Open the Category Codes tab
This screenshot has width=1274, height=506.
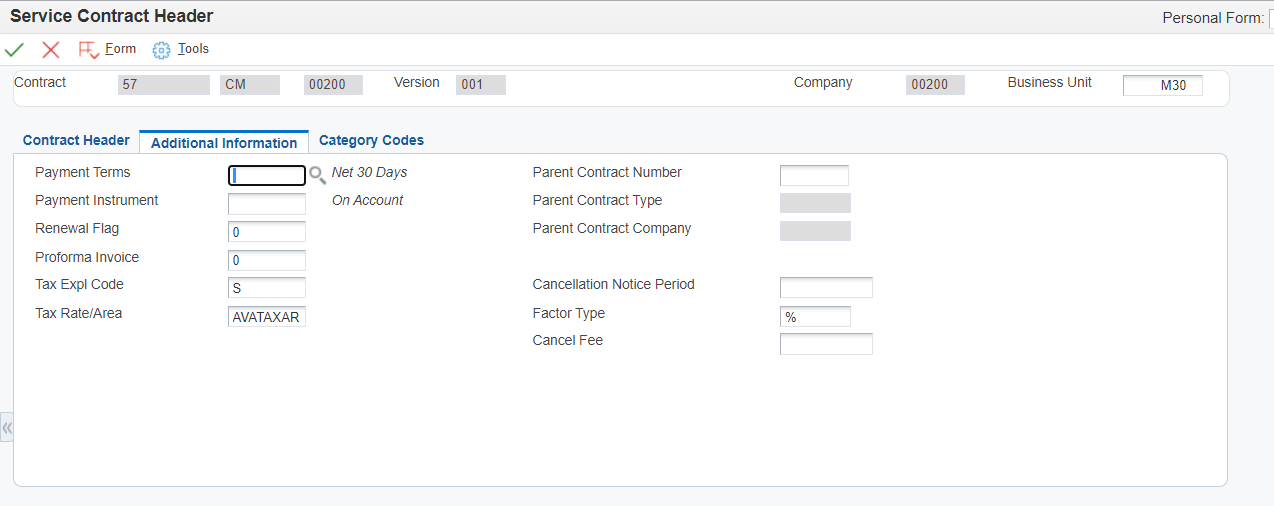pos(371,140)
